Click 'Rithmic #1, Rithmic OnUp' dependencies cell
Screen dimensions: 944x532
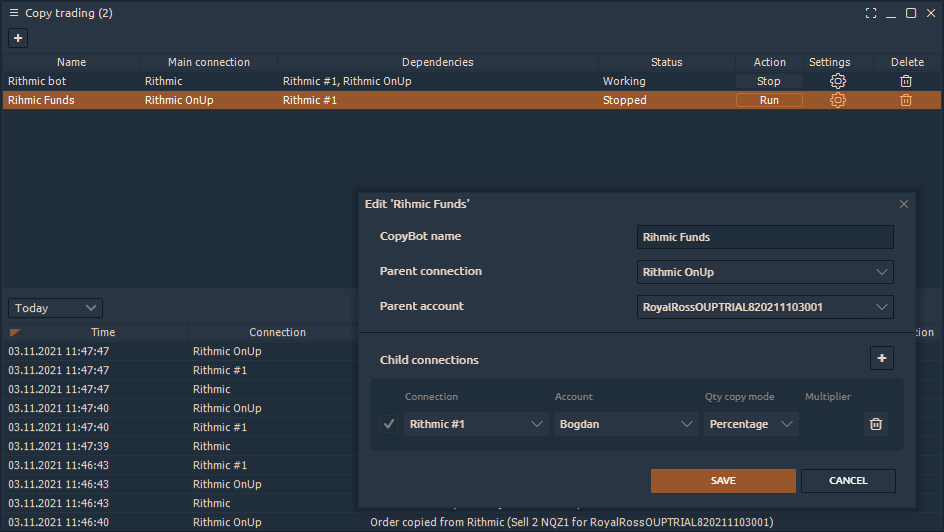pyautogui.click(x=347, y=81)
